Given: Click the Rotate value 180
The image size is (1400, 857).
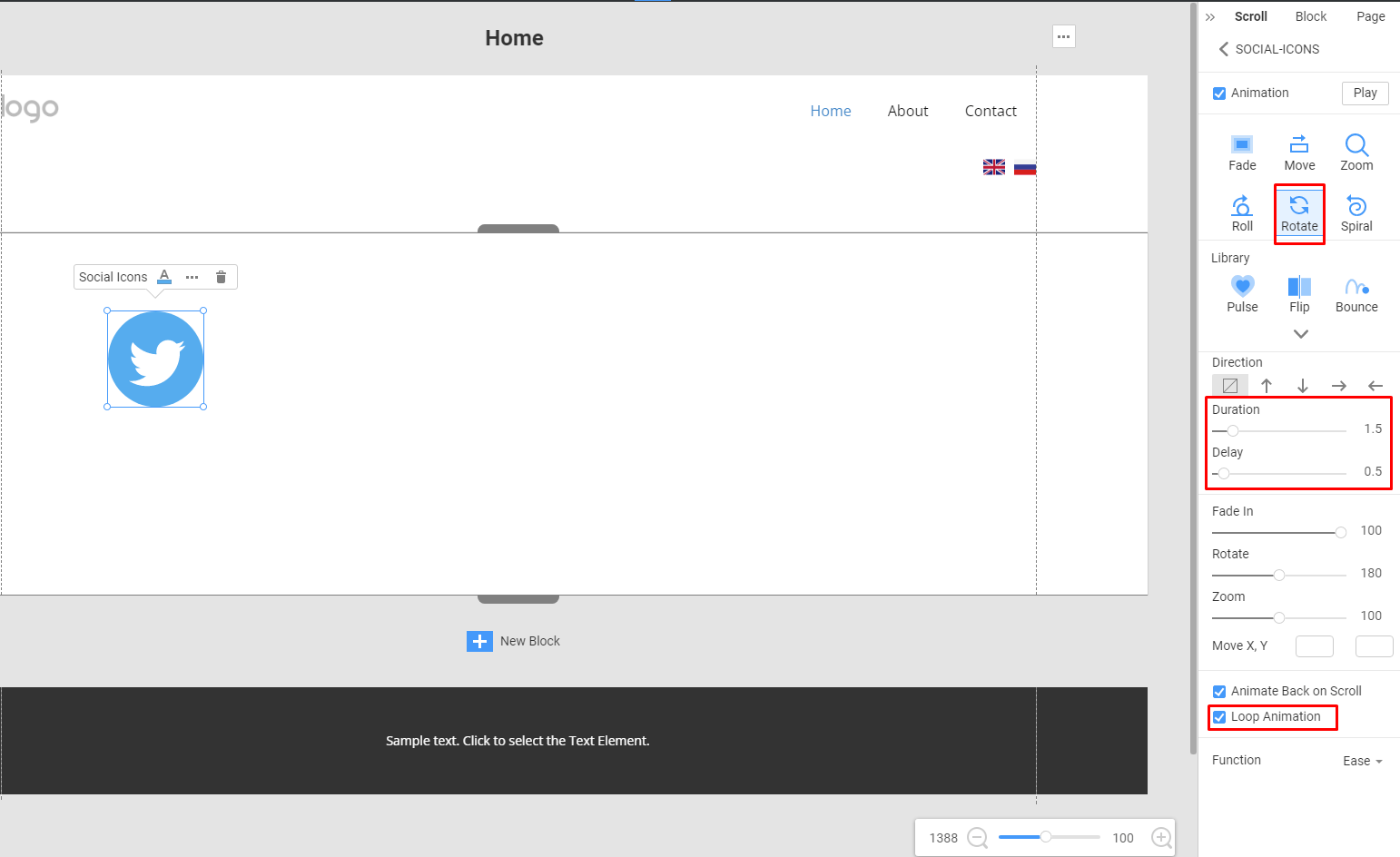Looking at the screenshot, I should coord(1371,573).
